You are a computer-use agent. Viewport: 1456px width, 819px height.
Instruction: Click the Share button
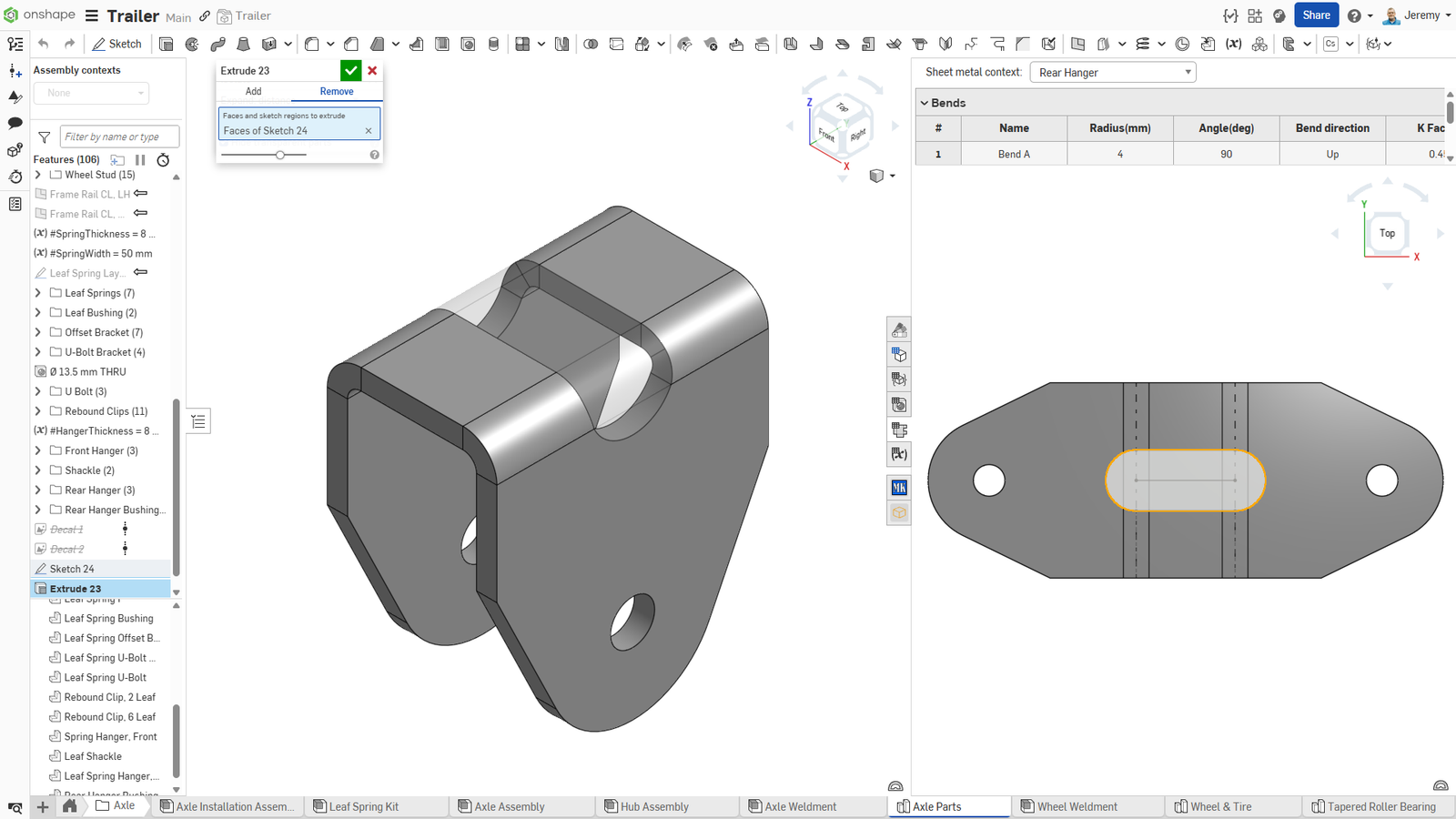(1316, 15)
